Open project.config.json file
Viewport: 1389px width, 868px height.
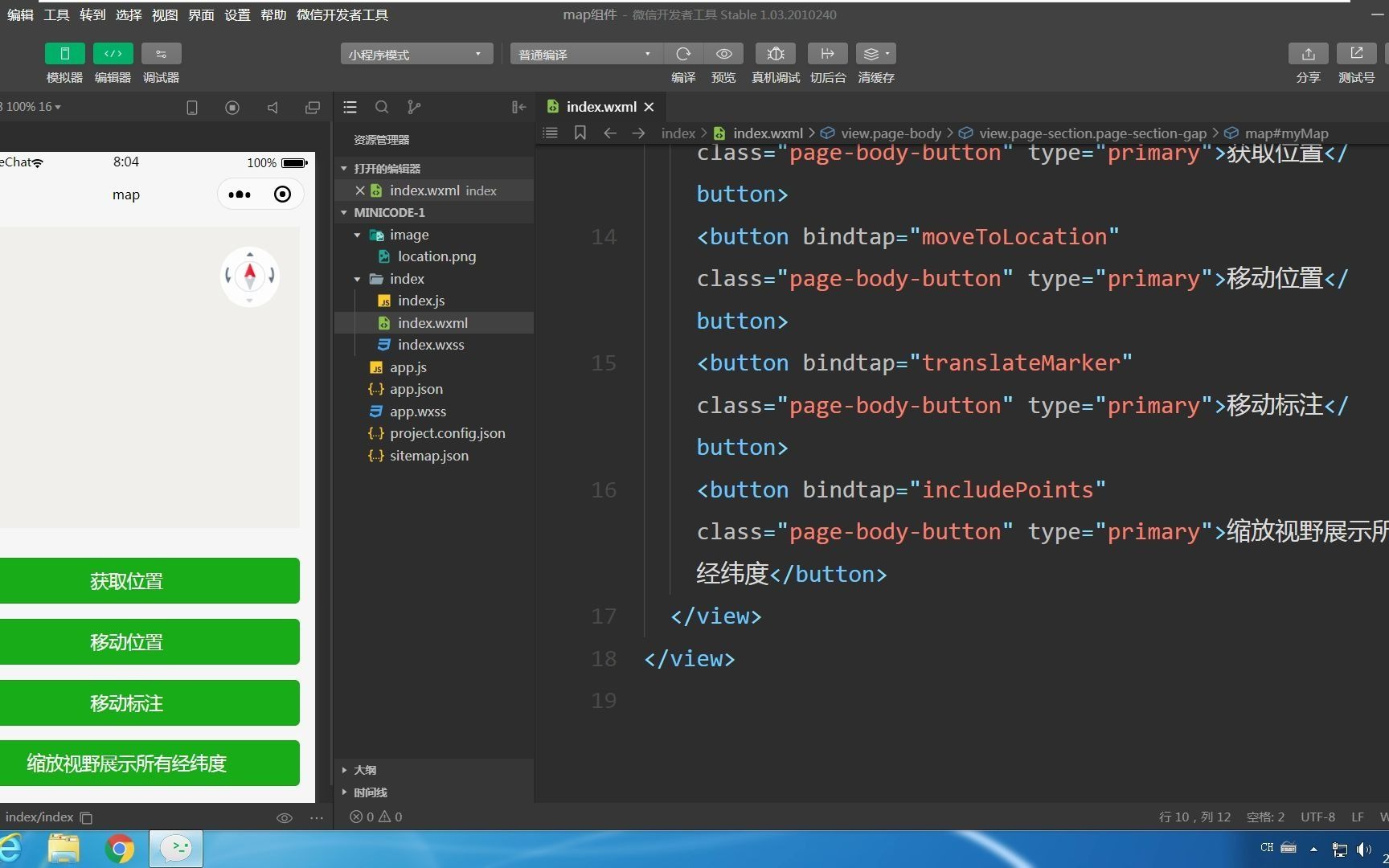pyautogui.click(x=448, y=433)
